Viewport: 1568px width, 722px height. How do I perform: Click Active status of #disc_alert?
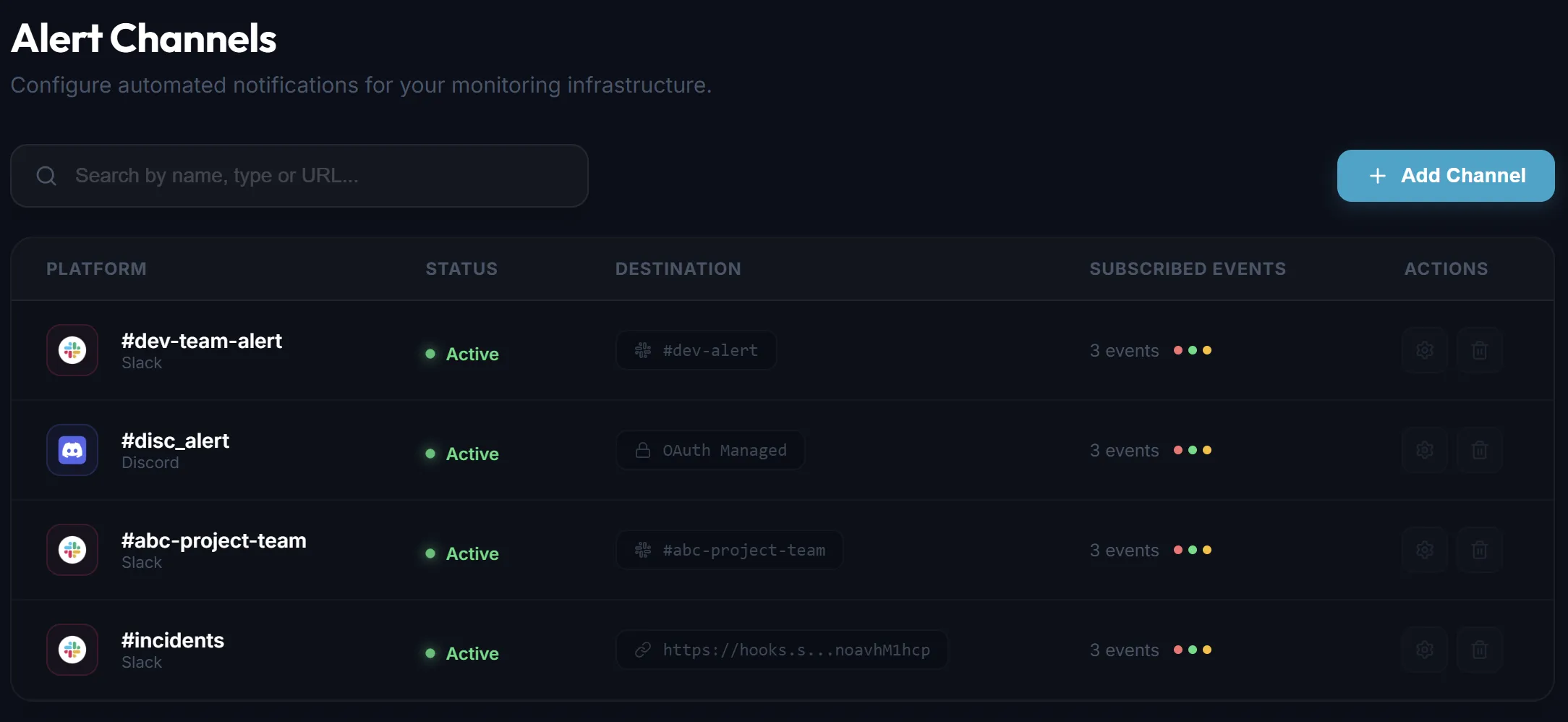point(462,454)
